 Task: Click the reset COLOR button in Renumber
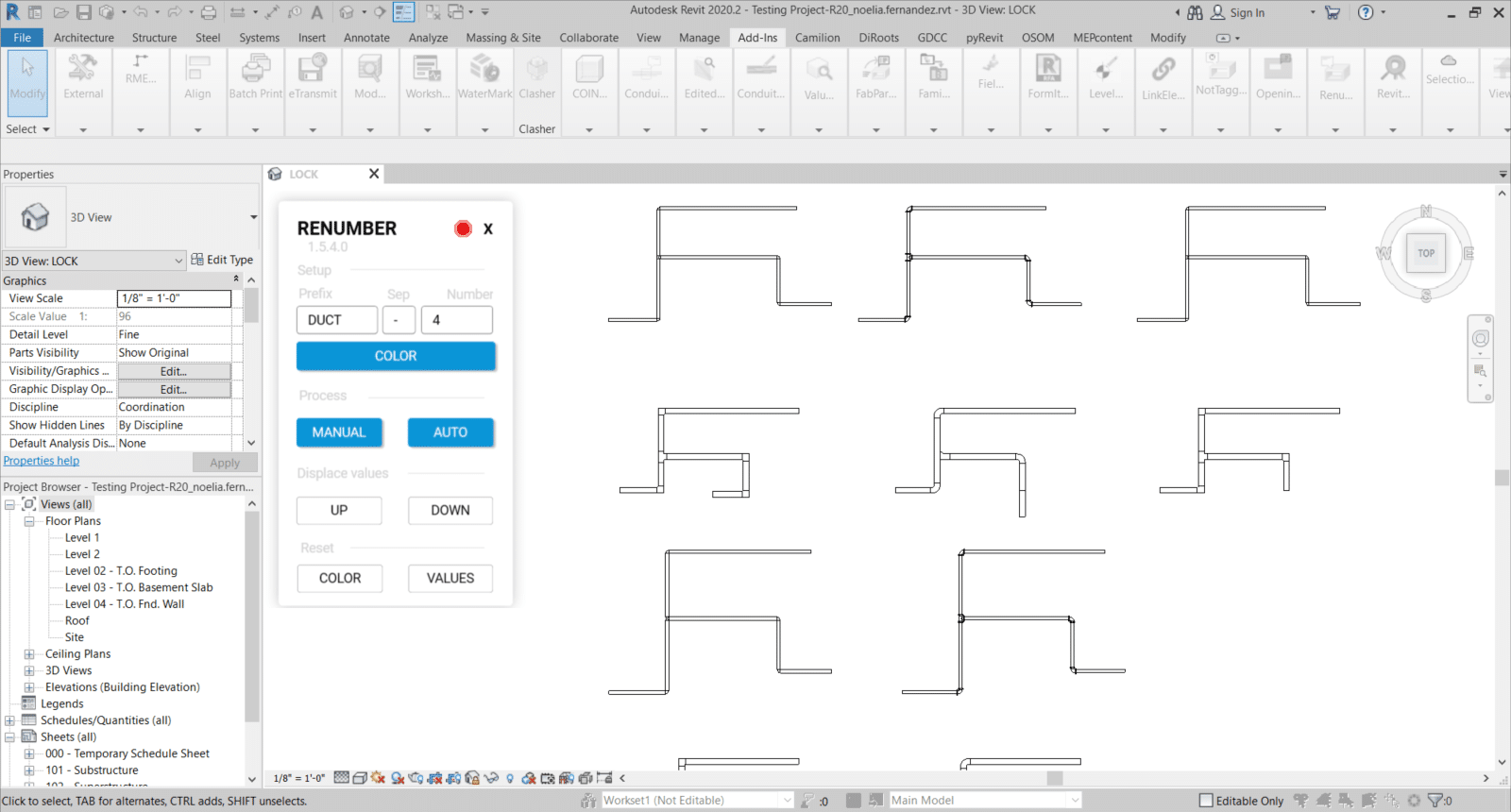click(x=340, y=578)
